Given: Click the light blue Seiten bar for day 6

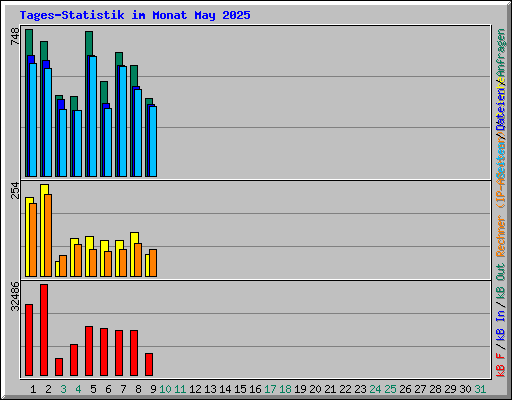Looking at the screenshot, I should pyautogui.click(x=108, y=142).
